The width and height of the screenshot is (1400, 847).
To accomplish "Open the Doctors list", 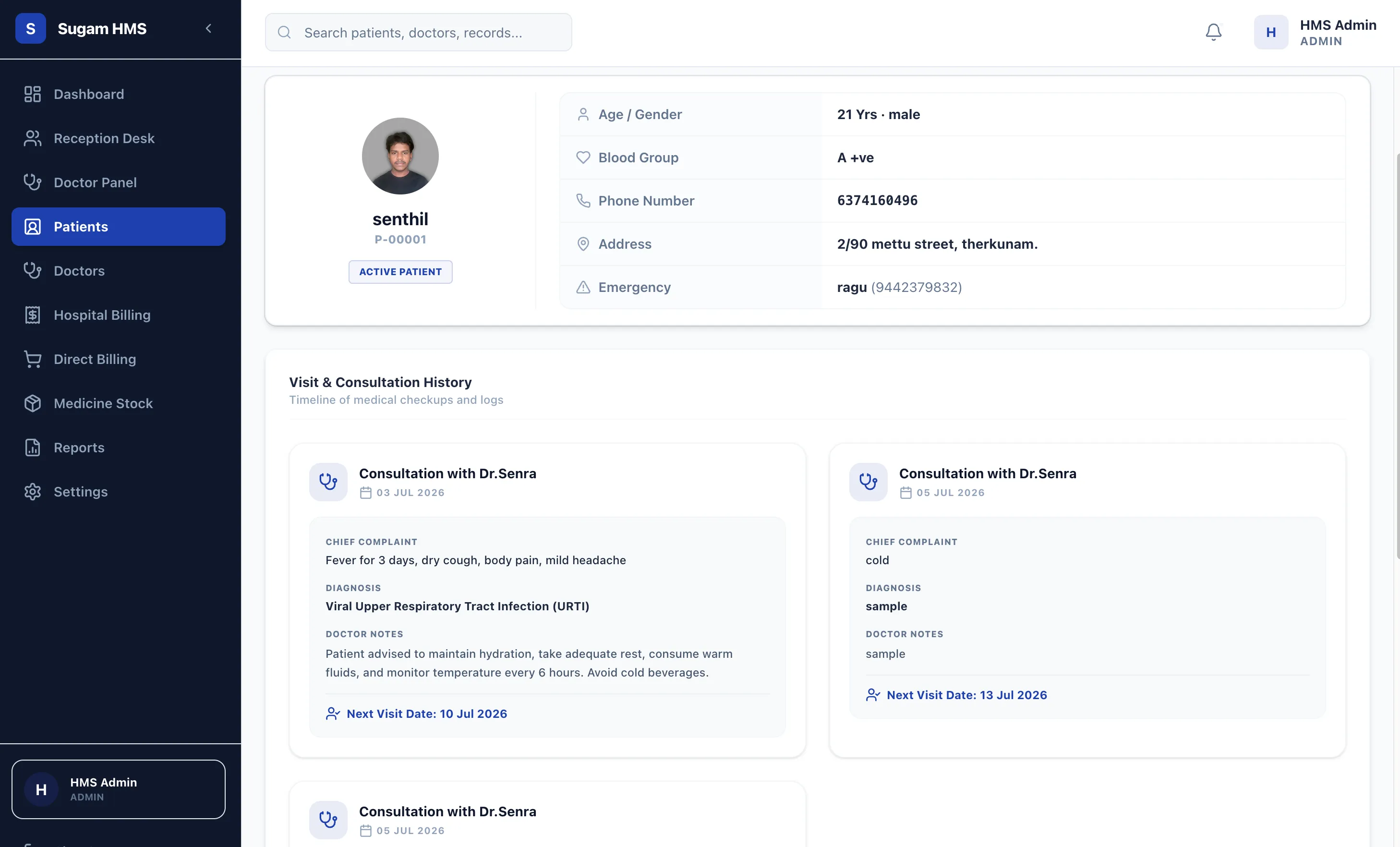I will click(118, 271).
